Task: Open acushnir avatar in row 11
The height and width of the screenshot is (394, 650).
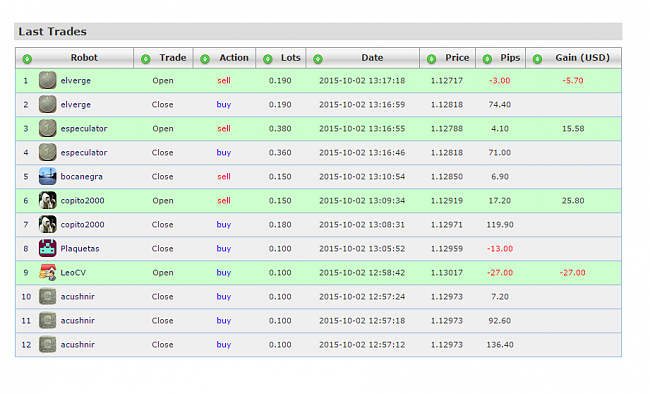Action: point(47,321)
